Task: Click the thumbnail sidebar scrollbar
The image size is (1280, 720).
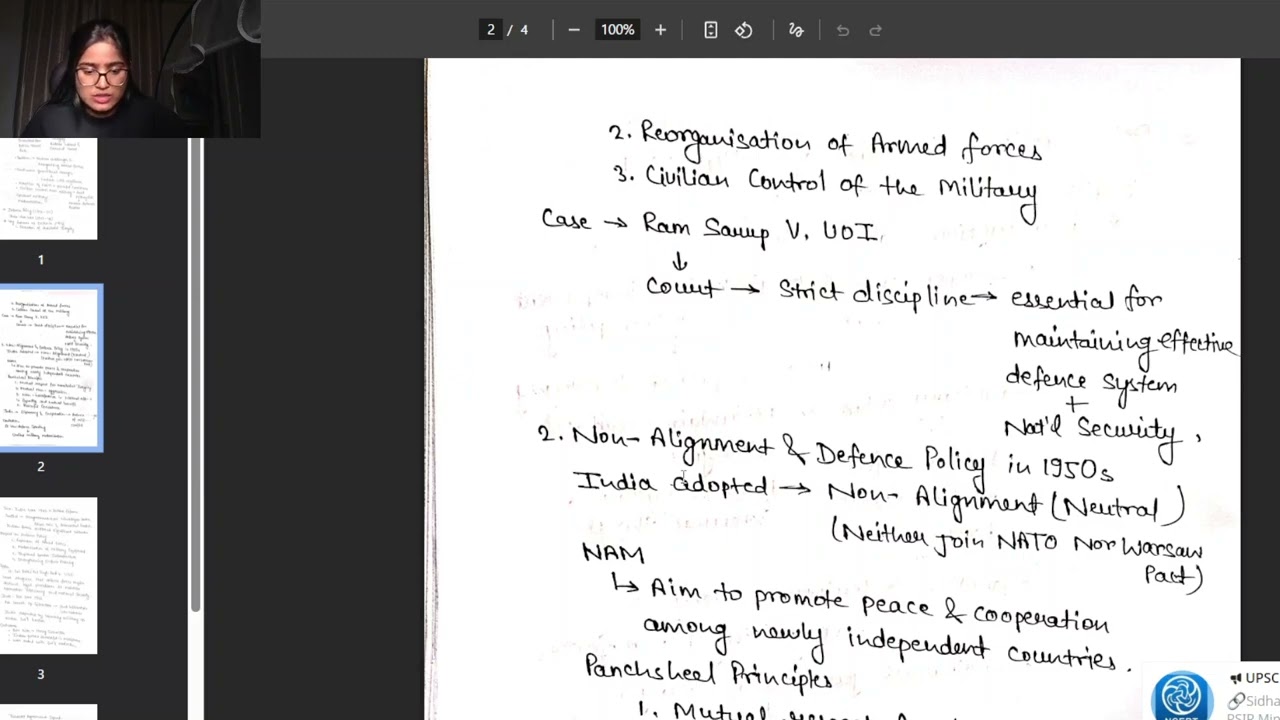Action: [196, 375]
